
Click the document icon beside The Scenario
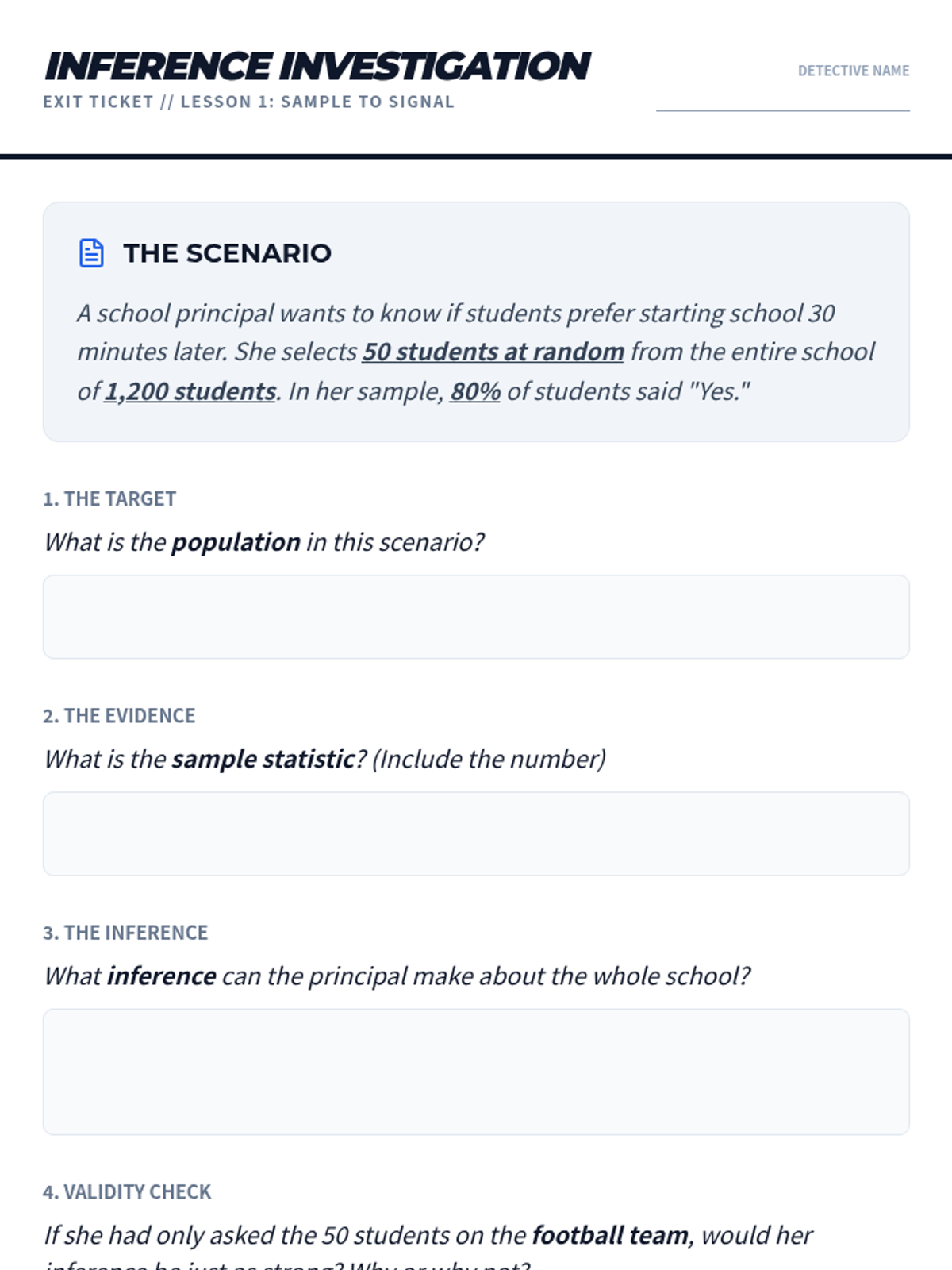[91, 253]
